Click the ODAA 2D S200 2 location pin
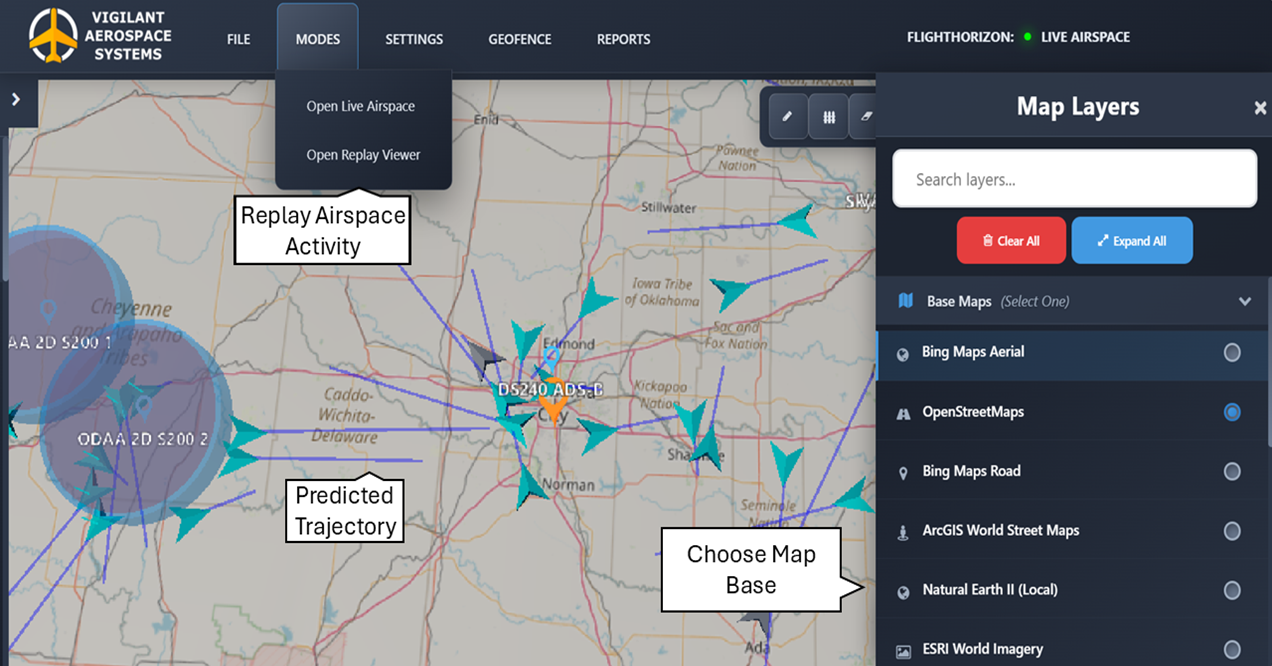1272x666 pixels. coord(143,406)
